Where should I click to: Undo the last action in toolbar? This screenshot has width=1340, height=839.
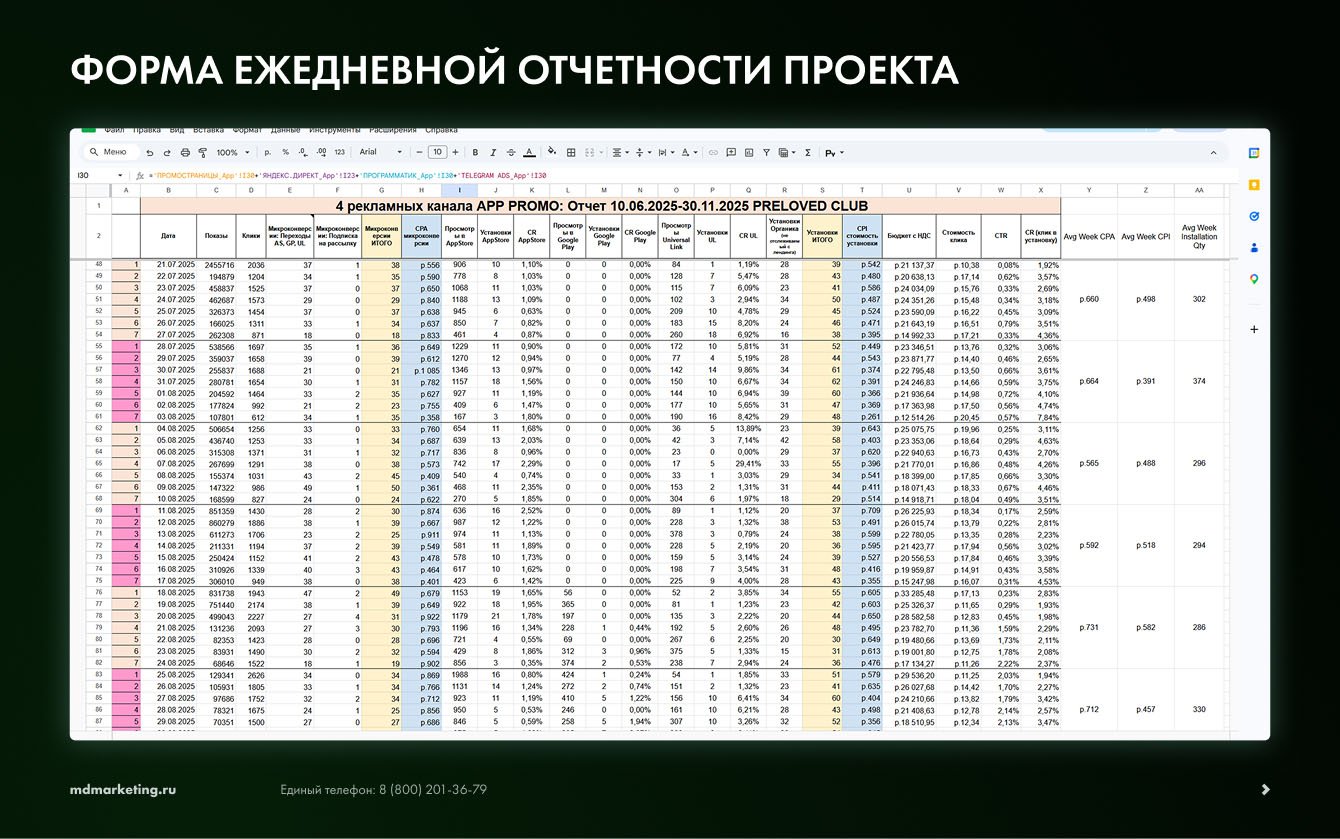(x=150, y=153)
